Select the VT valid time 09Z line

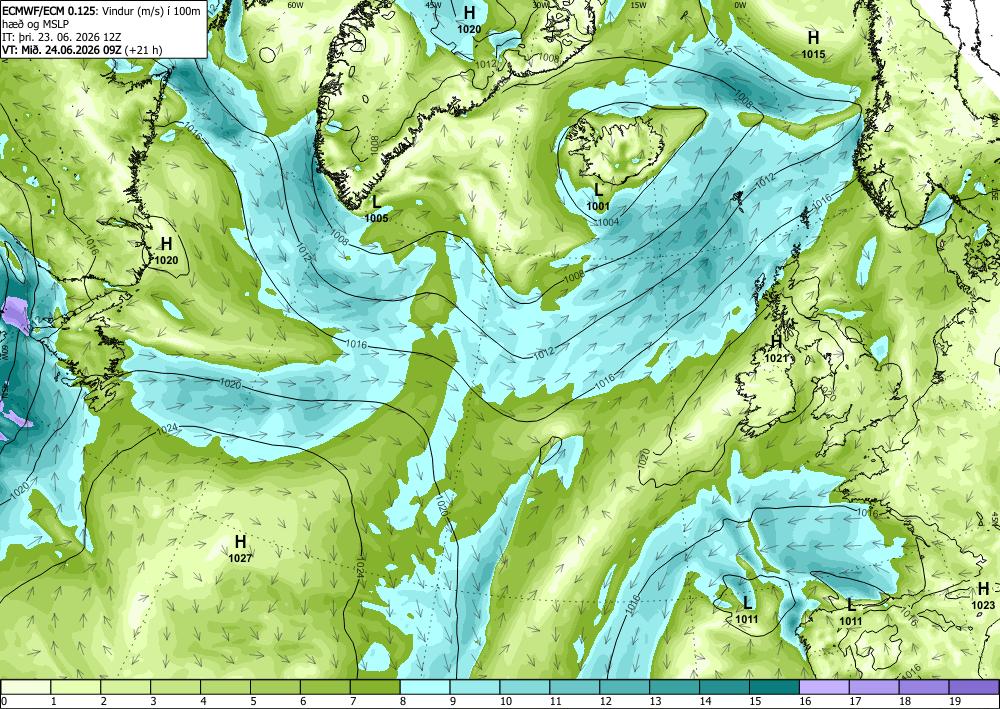tap(82, 50)
